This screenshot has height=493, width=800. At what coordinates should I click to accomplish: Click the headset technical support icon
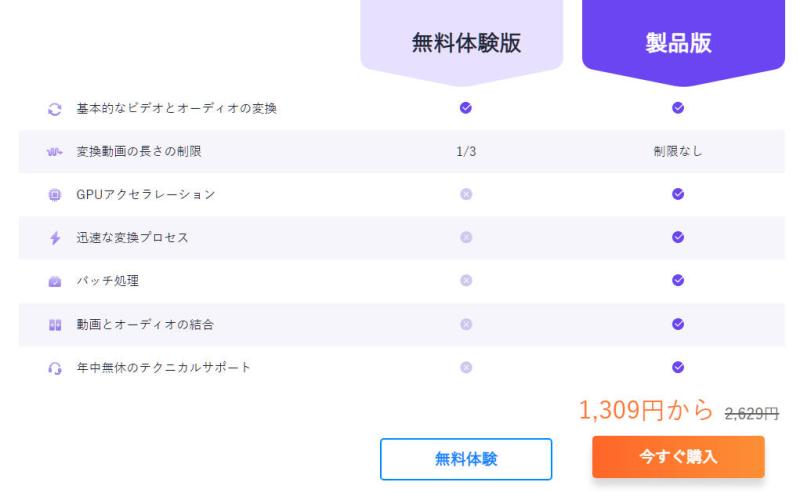[55, 368]
